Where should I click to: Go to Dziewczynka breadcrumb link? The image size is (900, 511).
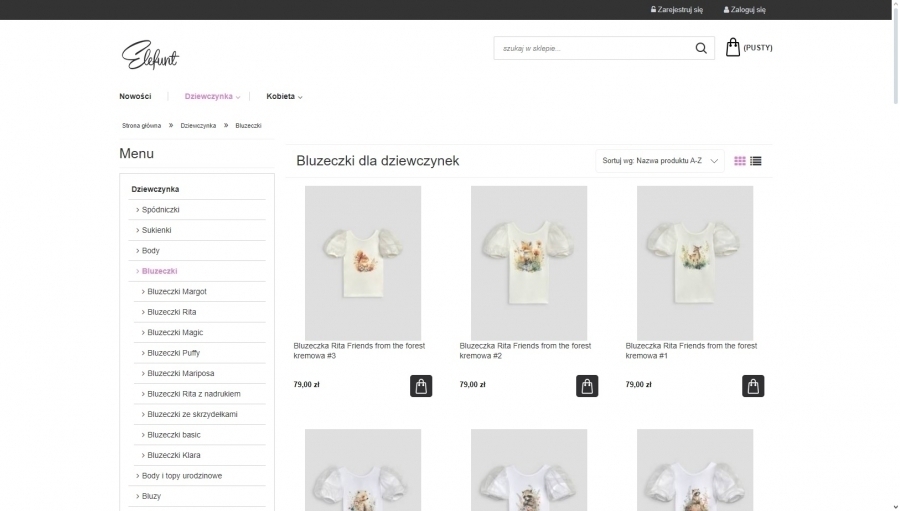[x=198, y=125]
